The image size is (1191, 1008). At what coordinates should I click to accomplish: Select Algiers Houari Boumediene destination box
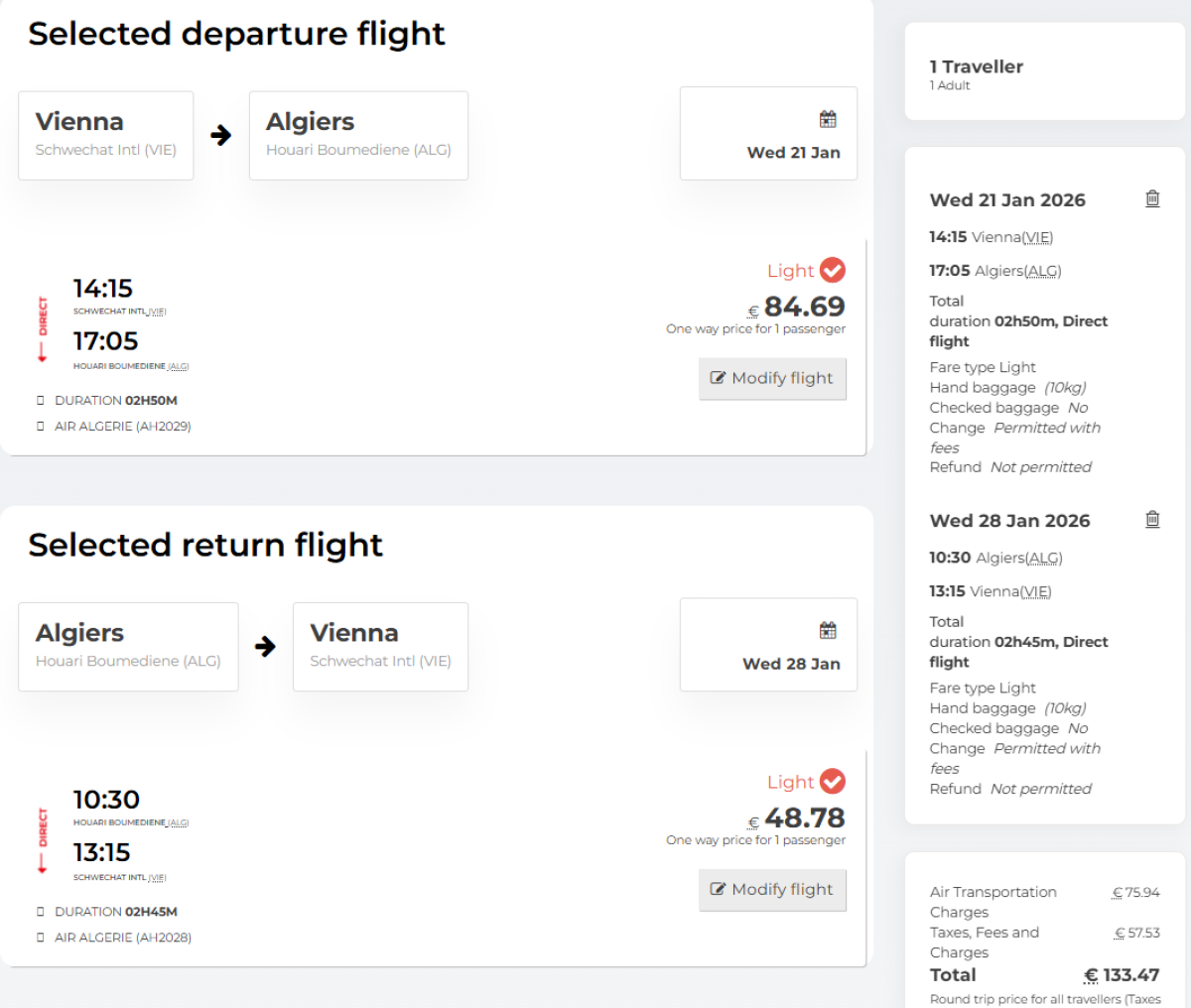pos(358,135)
